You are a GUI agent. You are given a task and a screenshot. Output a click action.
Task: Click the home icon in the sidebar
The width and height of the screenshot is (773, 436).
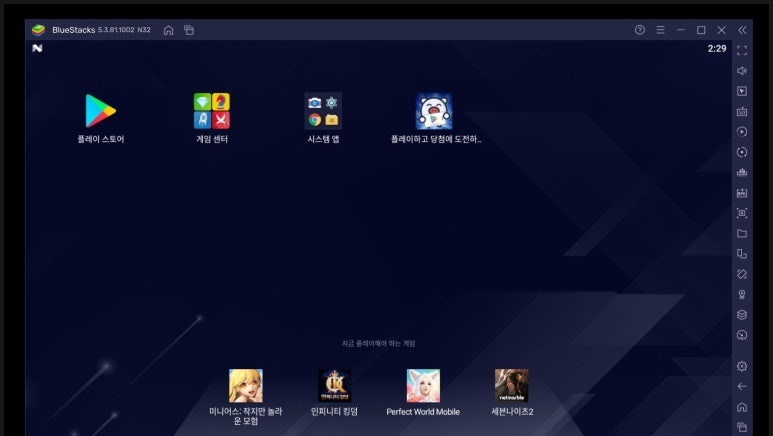pos(742,407)
